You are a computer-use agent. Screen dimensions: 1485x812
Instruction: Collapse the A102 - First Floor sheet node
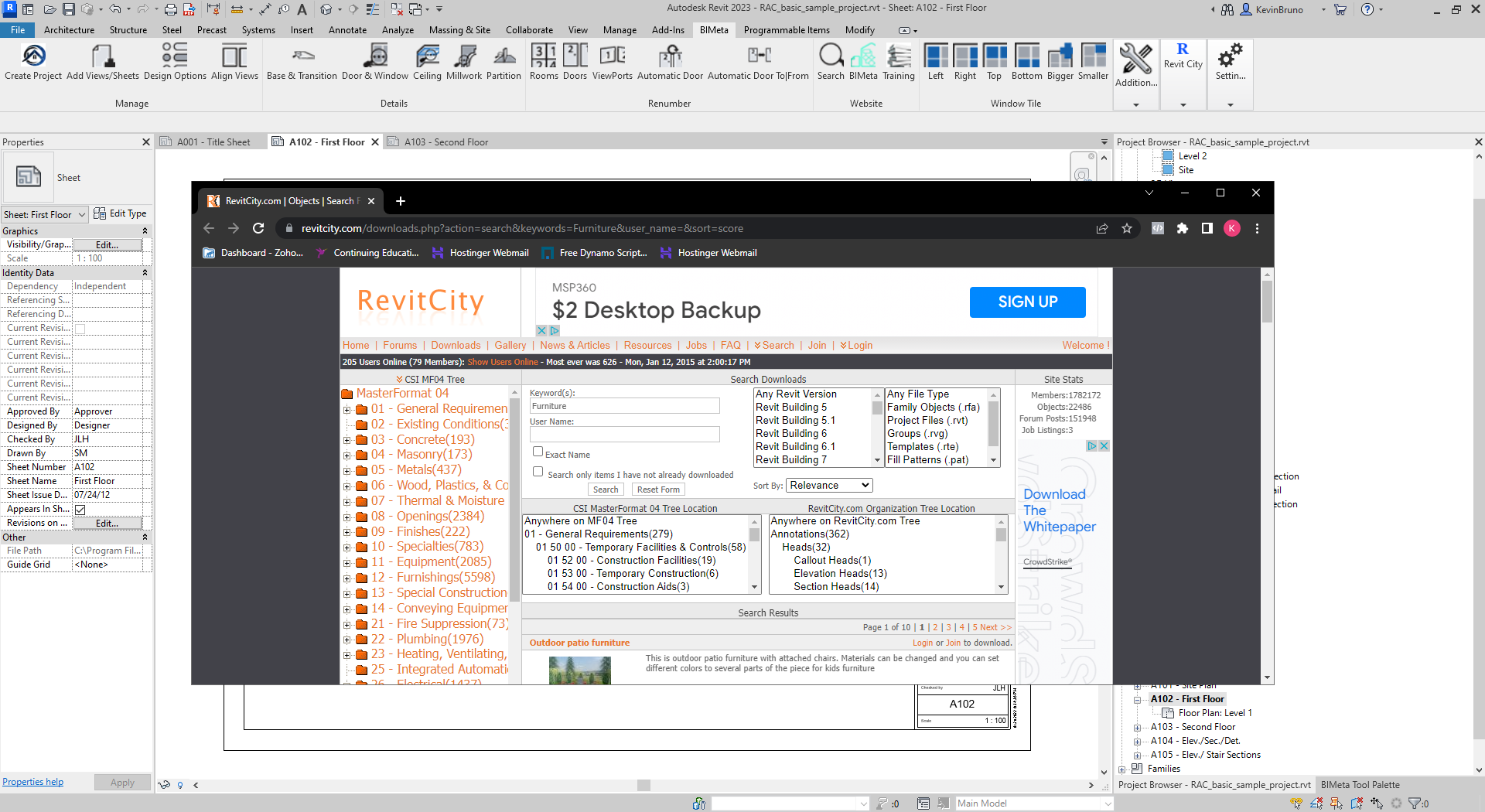(1138, 700)
